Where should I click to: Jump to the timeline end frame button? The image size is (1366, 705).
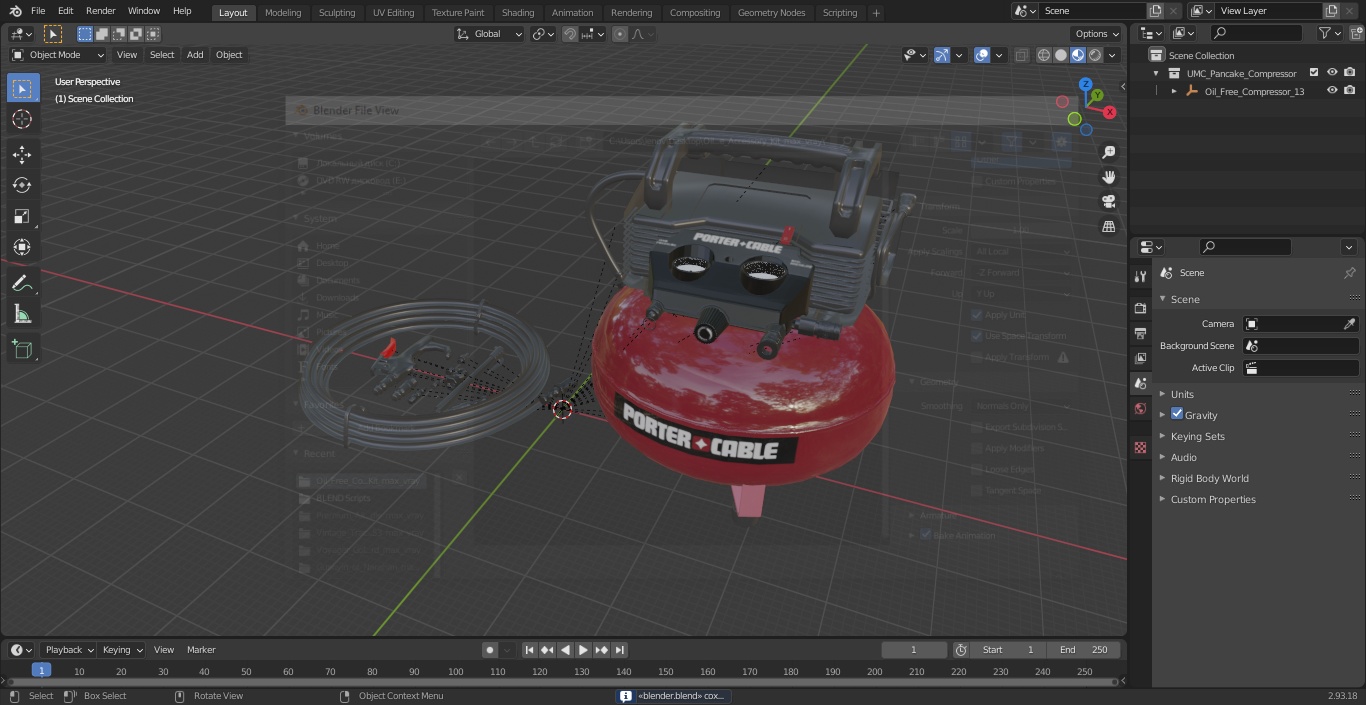(620, 650)
